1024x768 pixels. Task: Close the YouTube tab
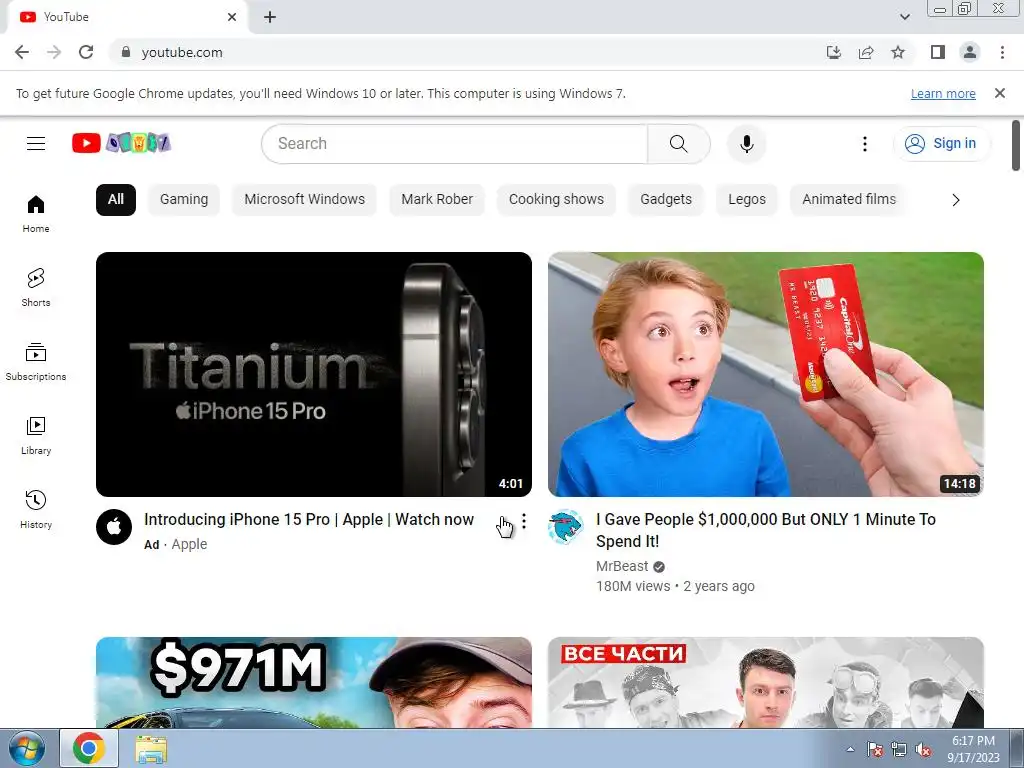[x=232, y=17]
